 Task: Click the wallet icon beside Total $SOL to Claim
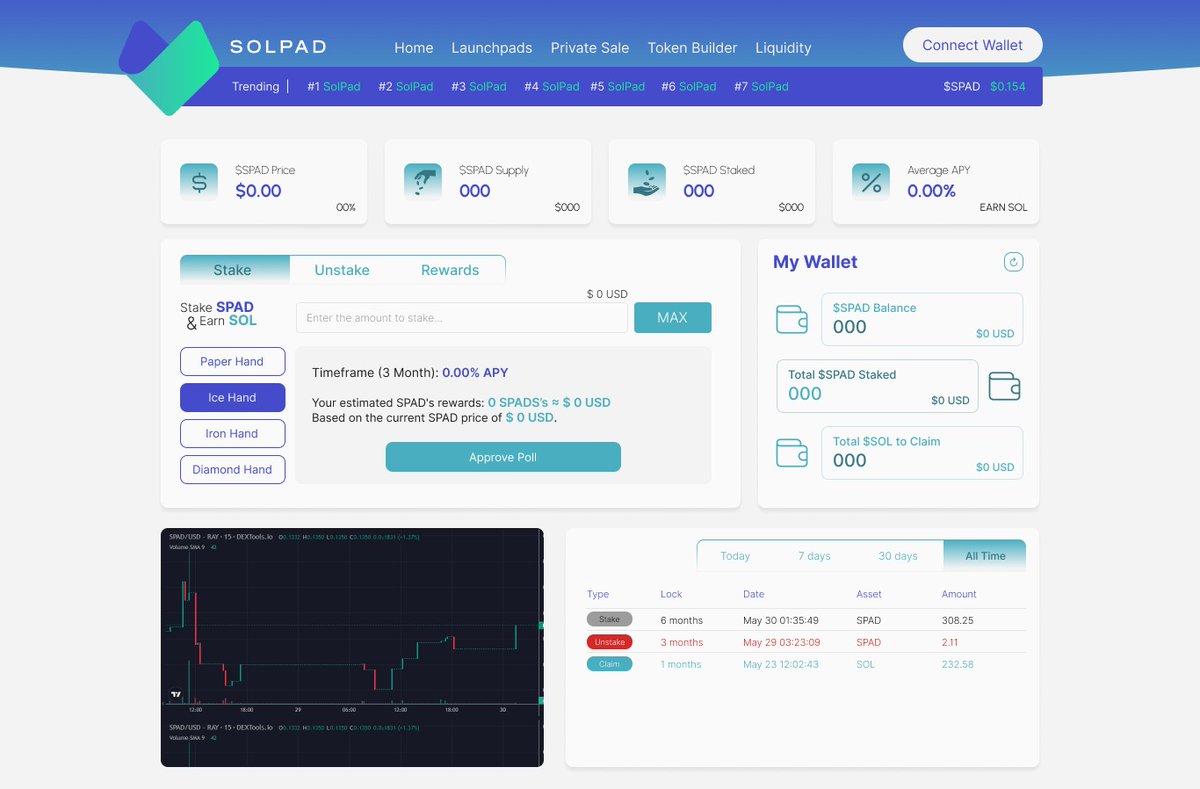point(792,452)
